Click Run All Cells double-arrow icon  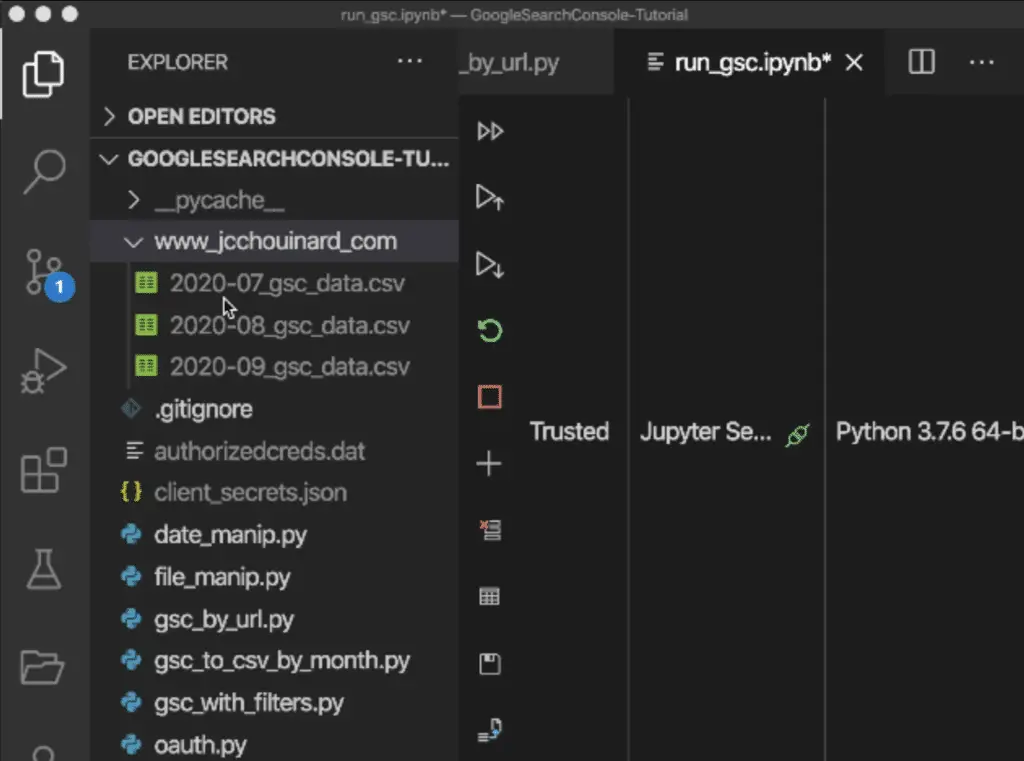point(490,131)
